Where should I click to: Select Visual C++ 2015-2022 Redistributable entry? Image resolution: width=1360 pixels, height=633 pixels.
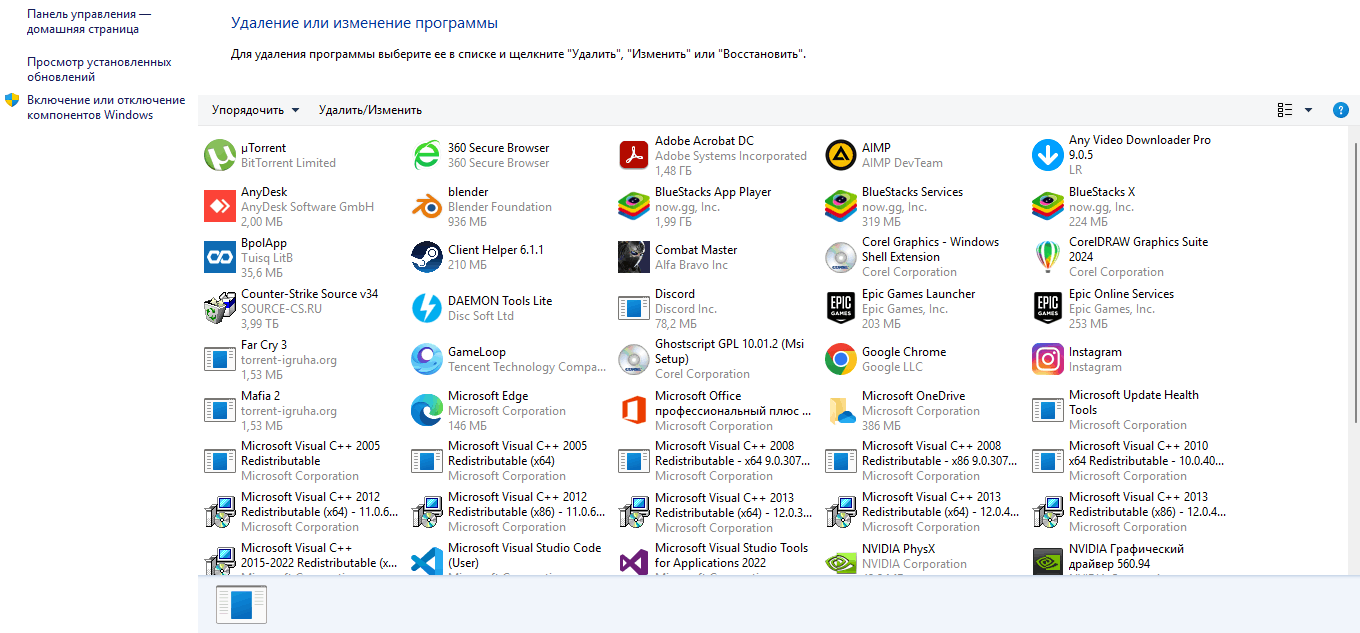point(300,558)
